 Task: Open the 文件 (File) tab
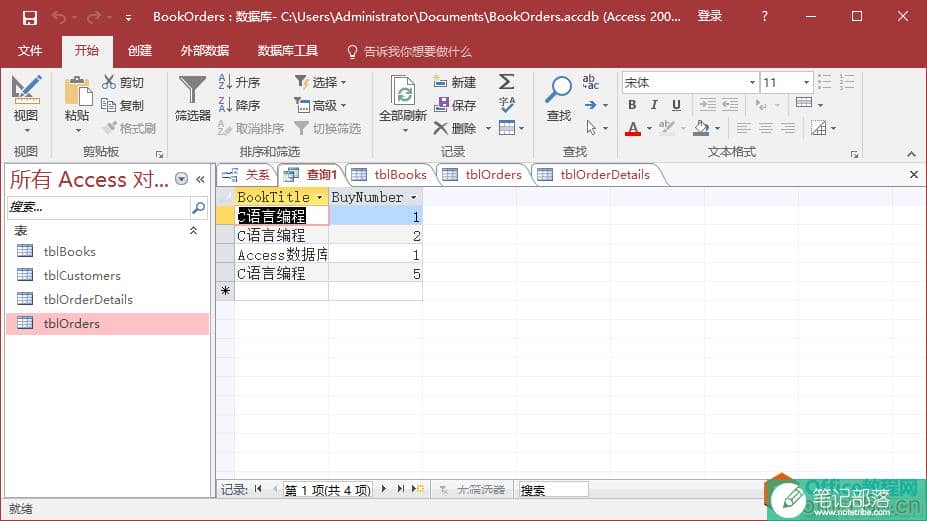tap(30, 51)
